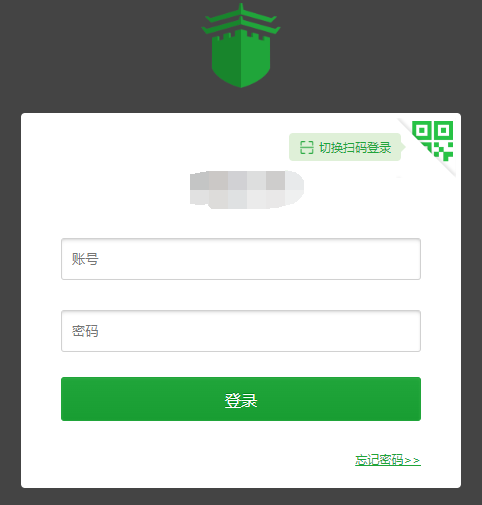
Task: Click the QR code icon in card corner
Action: 433,141
